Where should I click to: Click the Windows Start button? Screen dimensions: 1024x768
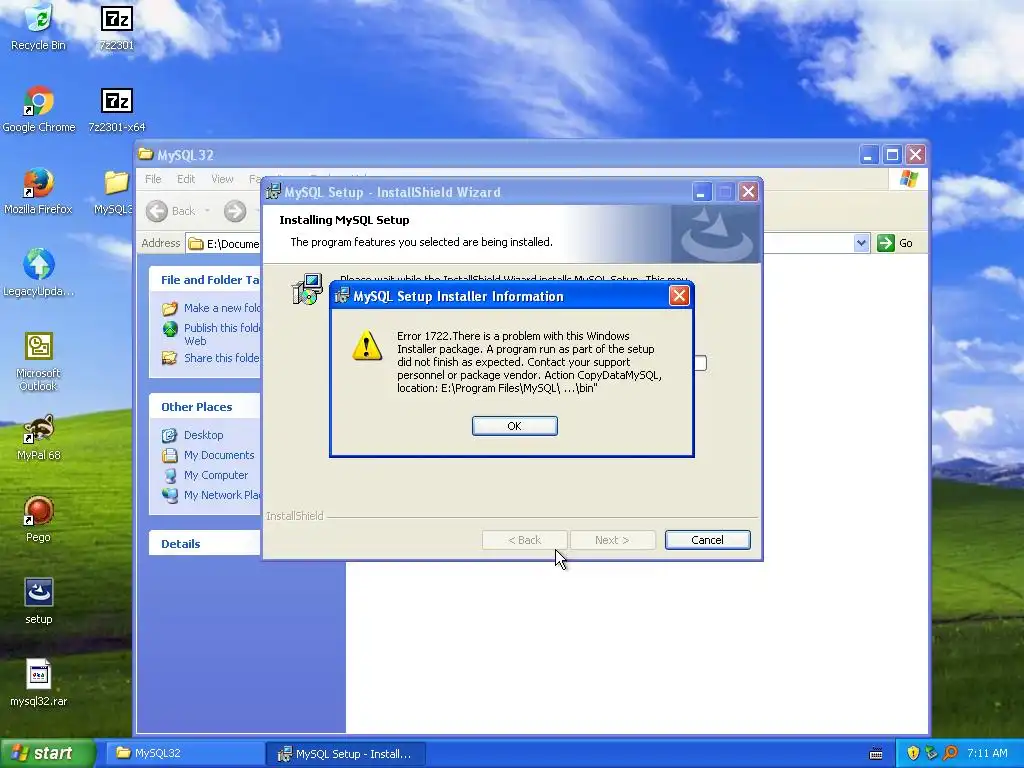click(48, 754)
